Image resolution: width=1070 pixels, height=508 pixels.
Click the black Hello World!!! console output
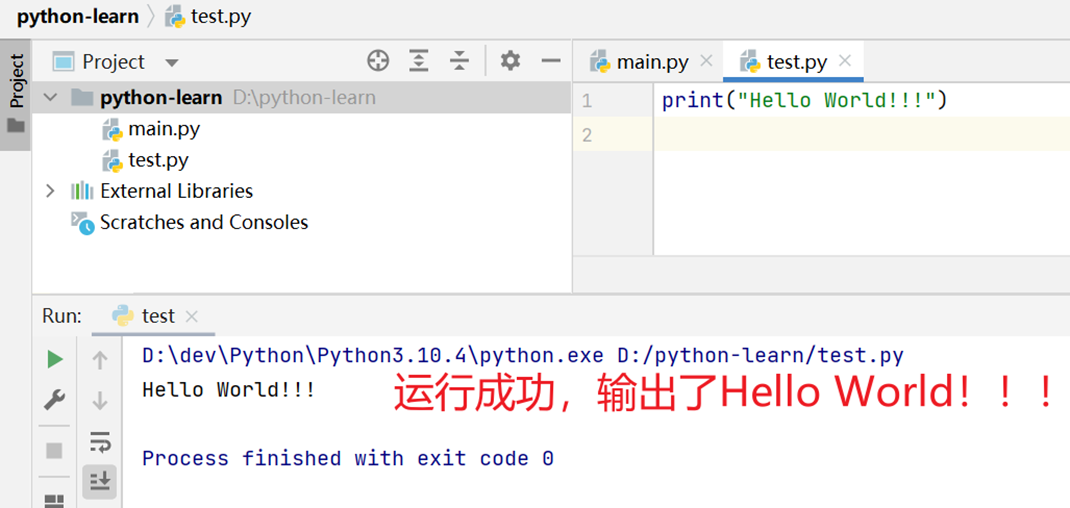pos(229,390)
